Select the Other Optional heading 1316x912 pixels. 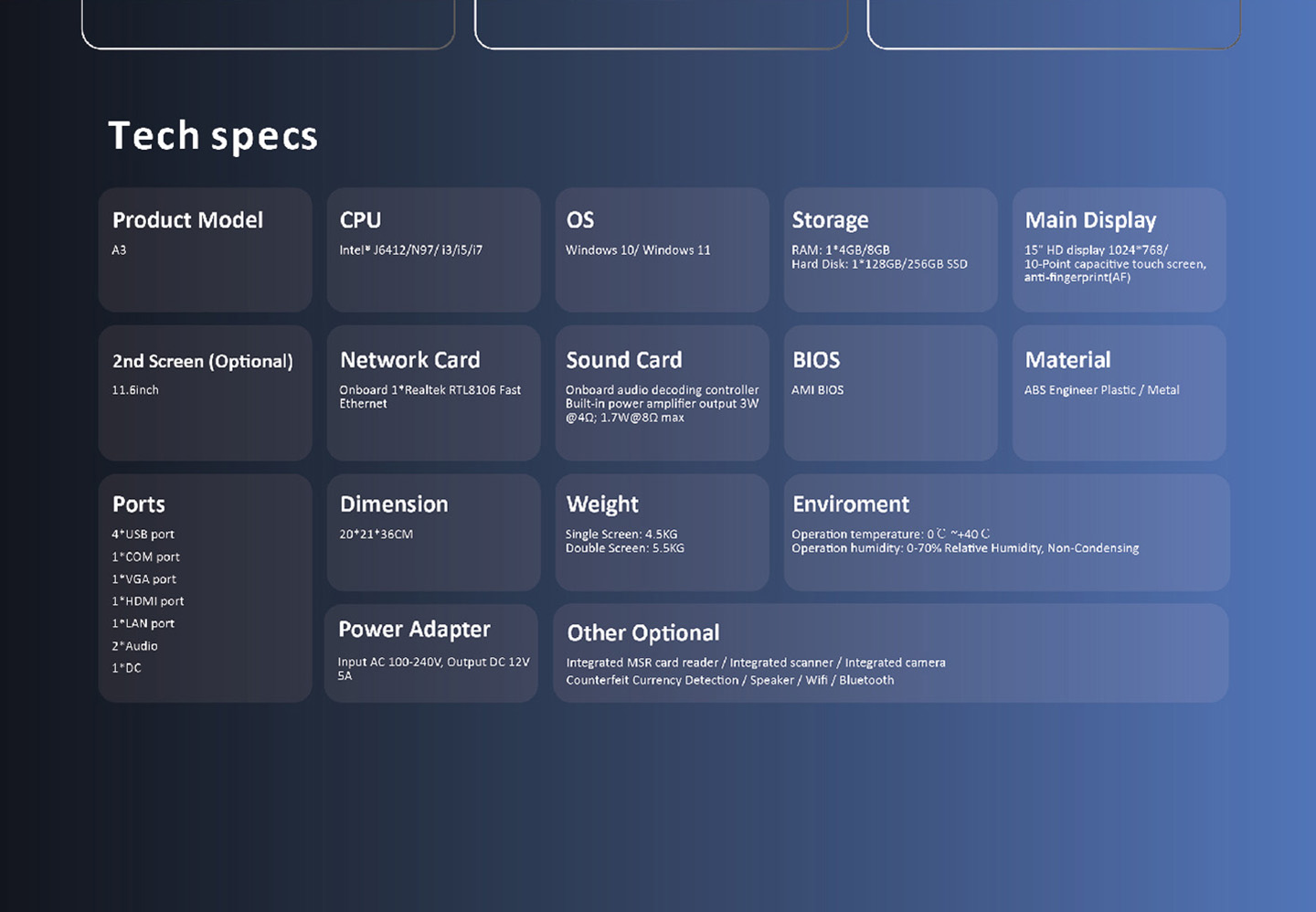(x=643, y=632)
